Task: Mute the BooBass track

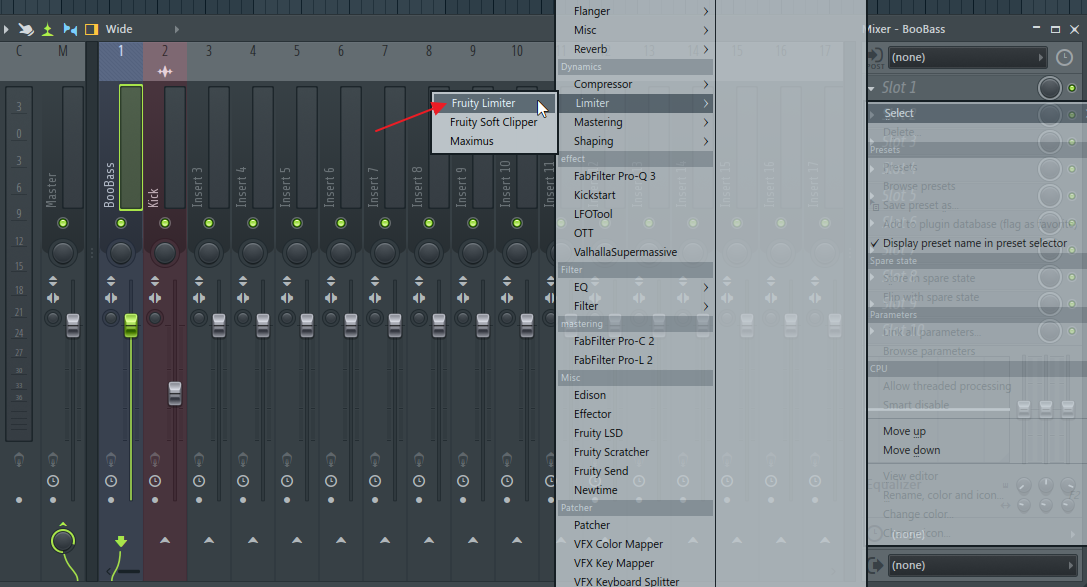Action: (x=121, y=223)
